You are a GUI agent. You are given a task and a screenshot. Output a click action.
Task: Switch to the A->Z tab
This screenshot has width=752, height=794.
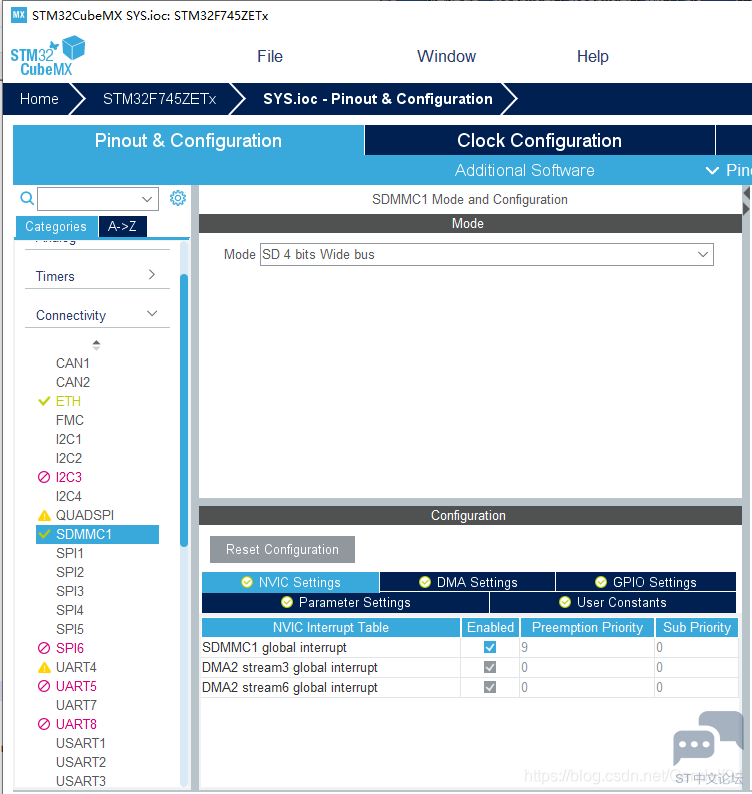pos(123,226)
